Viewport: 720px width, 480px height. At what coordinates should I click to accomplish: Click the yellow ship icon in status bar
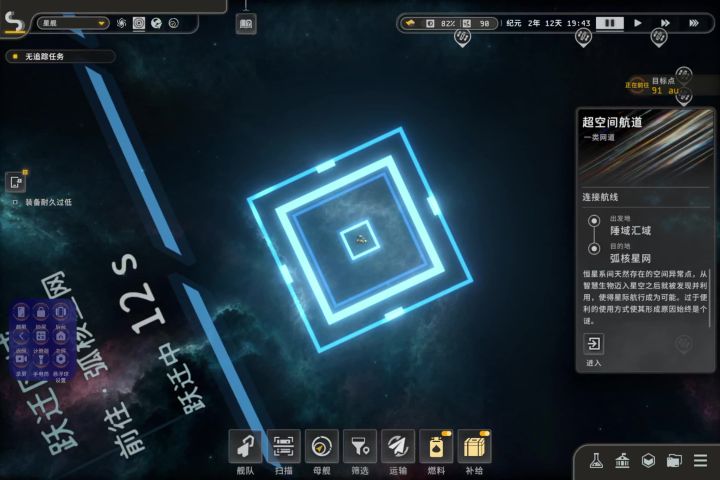411,23
